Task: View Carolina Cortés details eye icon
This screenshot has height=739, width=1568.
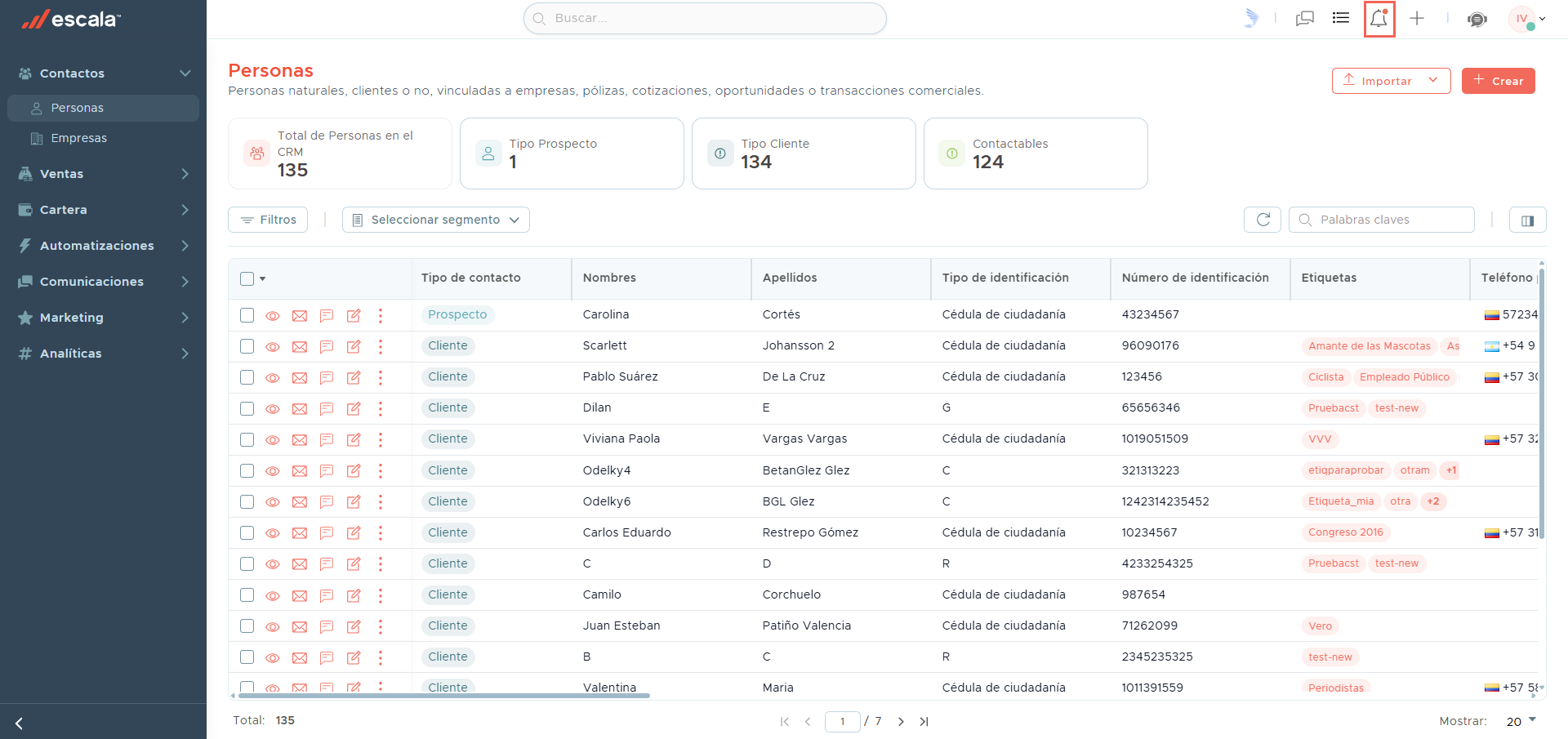Action: (x=273, y=315)
